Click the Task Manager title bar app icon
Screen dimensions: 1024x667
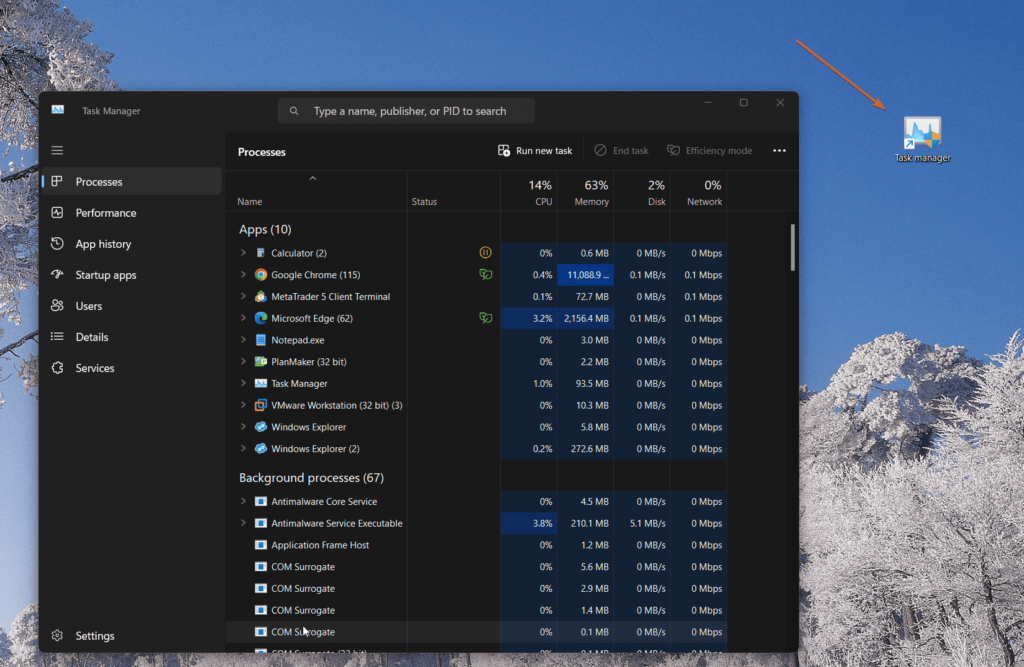[58, 110]
